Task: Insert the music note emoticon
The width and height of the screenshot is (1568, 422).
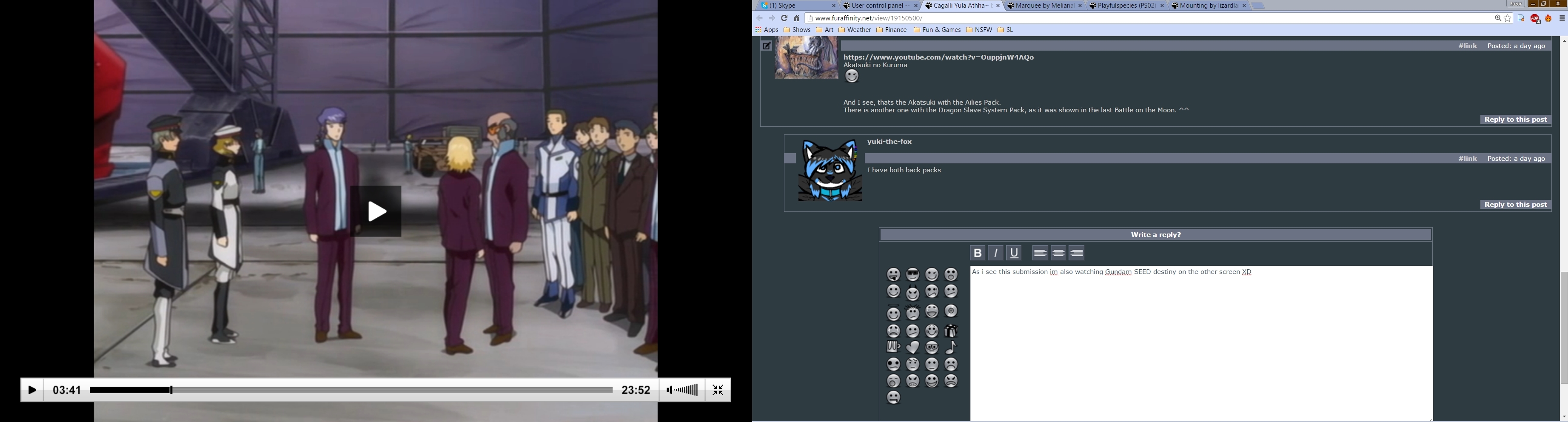Action: tap(951, 347)
